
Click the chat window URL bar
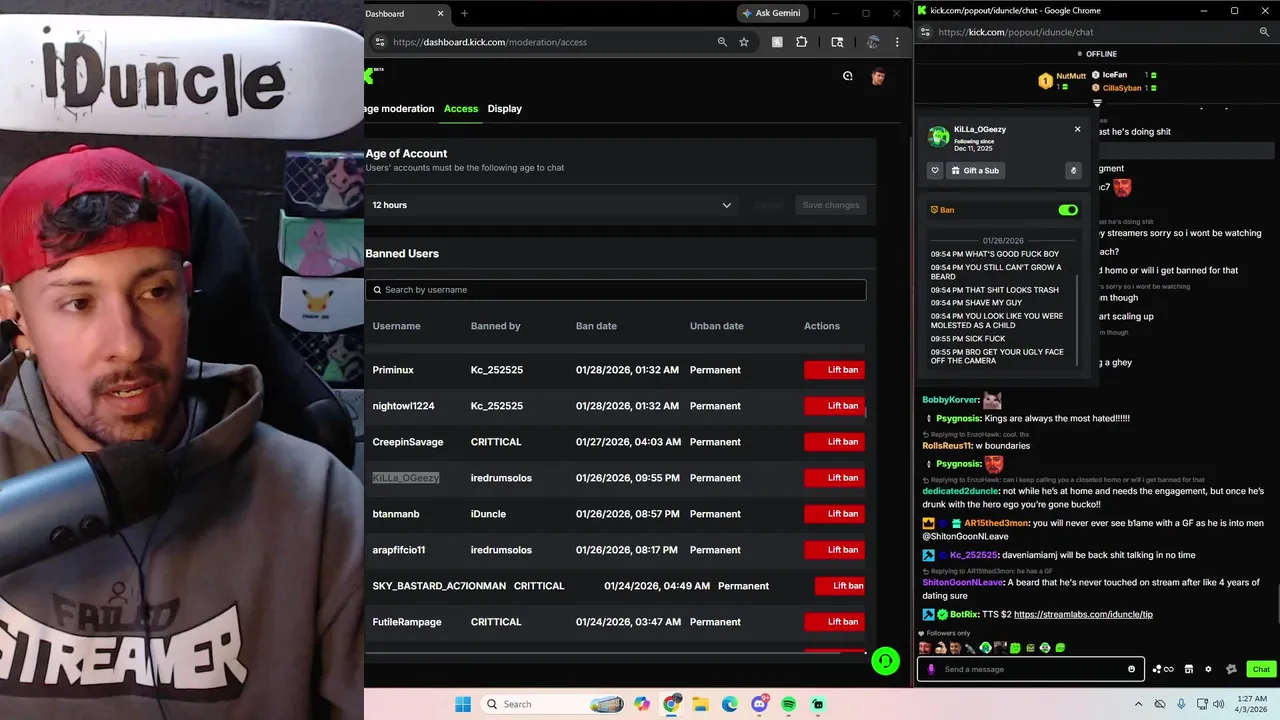tap(1090, 32)
